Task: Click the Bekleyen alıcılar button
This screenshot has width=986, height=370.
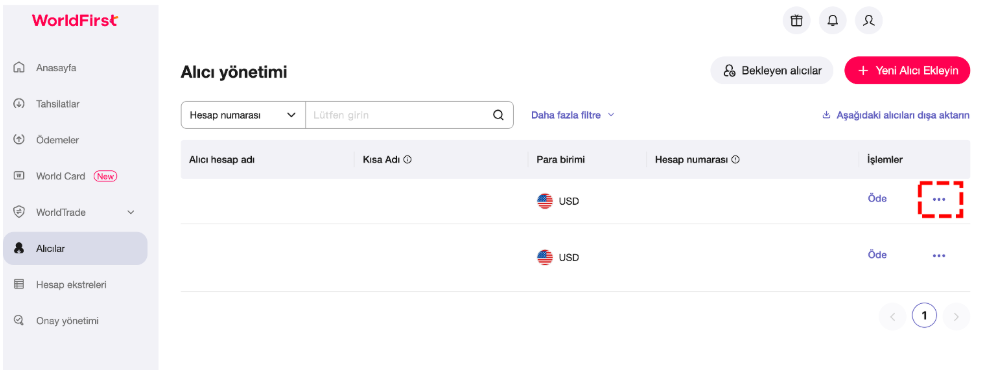Action: pos(772,70)
